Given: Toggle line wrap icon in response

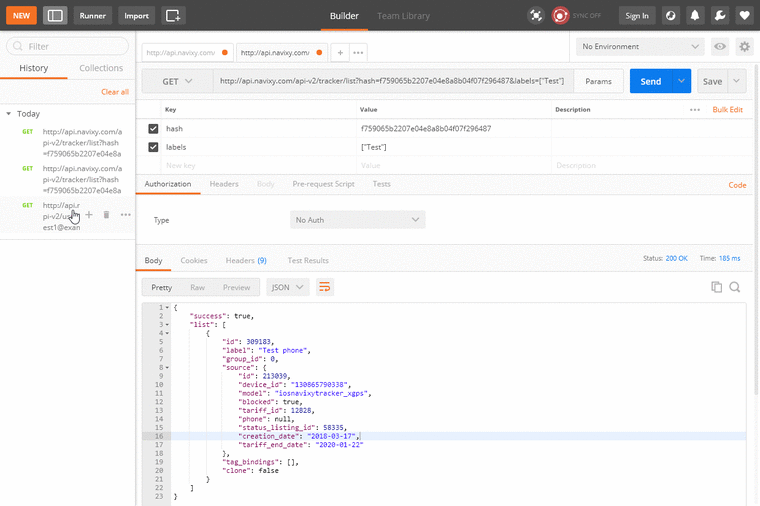Looking at the screenshot, I should (x=324, y=287).
